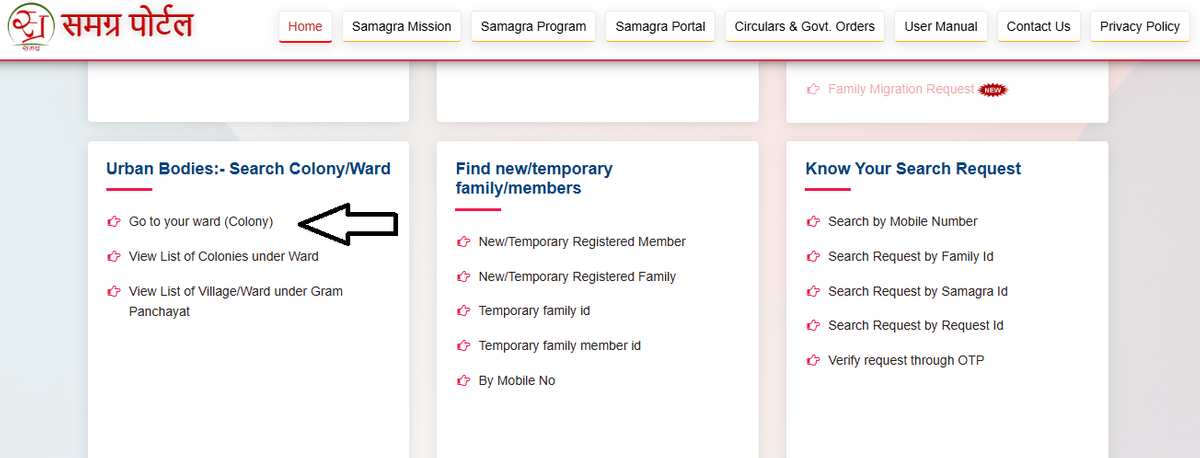This screenshot has width=1200, height=458.
Task: Open Circulars & Govt. Orders page
Action: click(x=804, y=27)
